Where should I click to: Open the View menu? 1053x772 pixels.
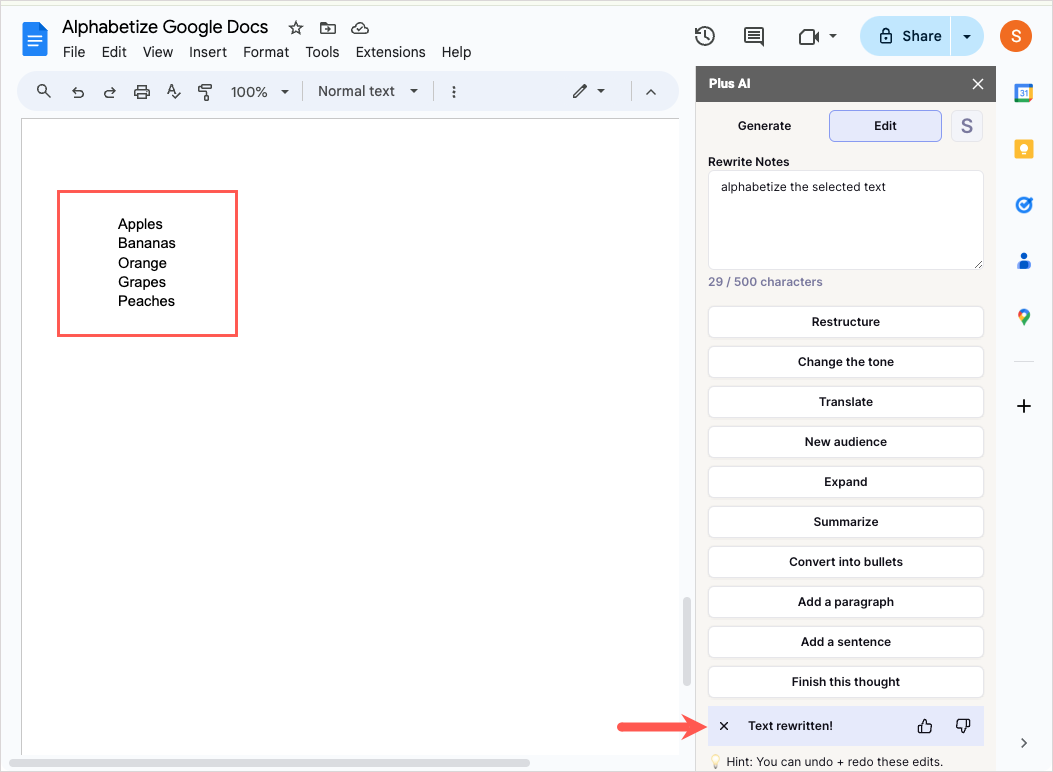click(158, 52)
